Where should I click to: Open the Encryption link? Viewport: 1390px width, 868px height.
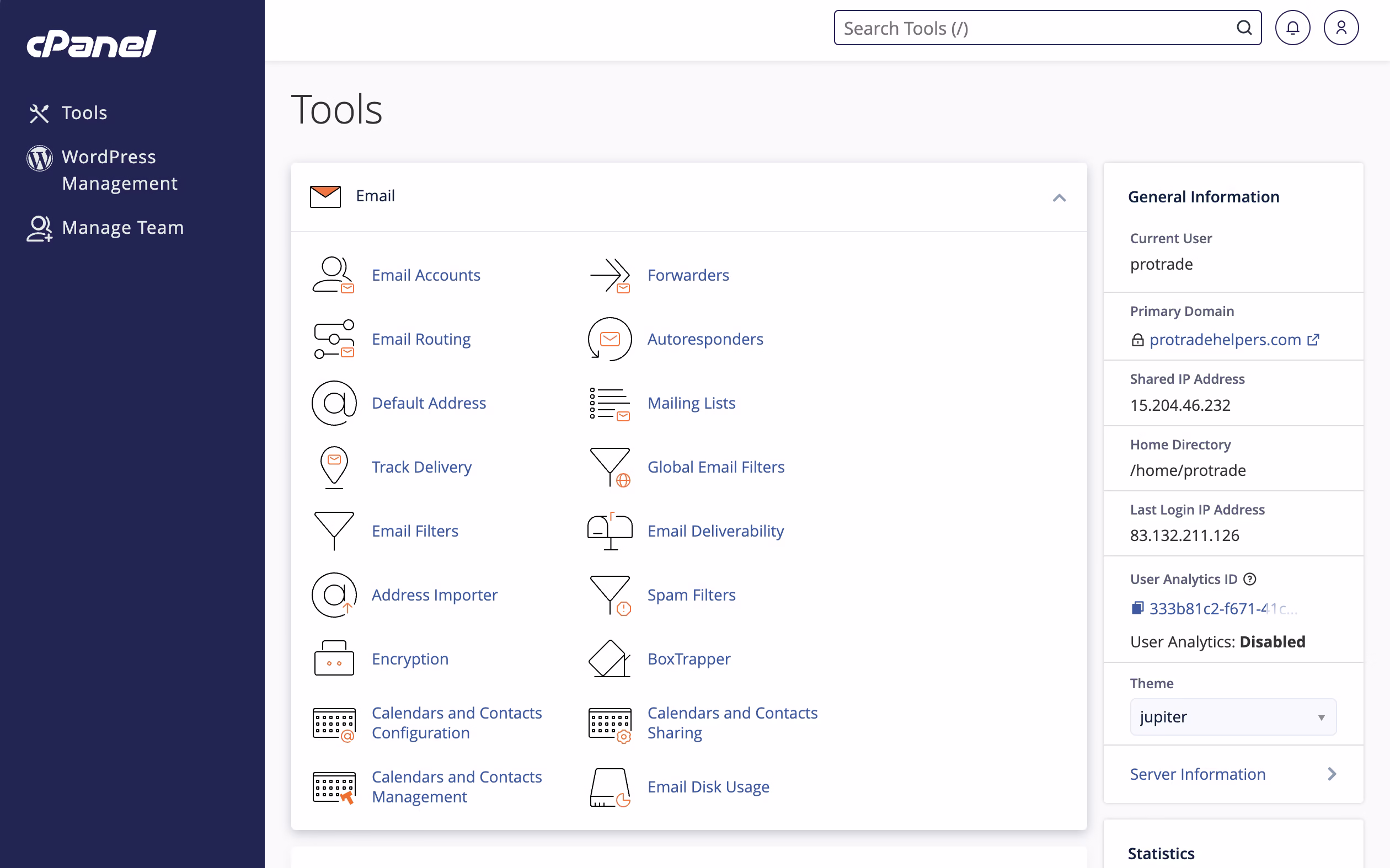click(x=410, y=658)
